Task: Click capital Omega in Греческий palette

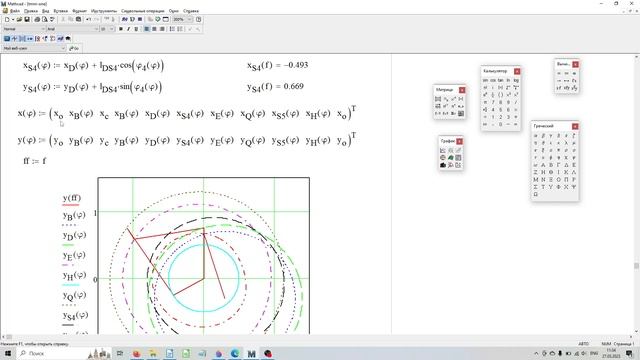Action: (x=536, y=194)
